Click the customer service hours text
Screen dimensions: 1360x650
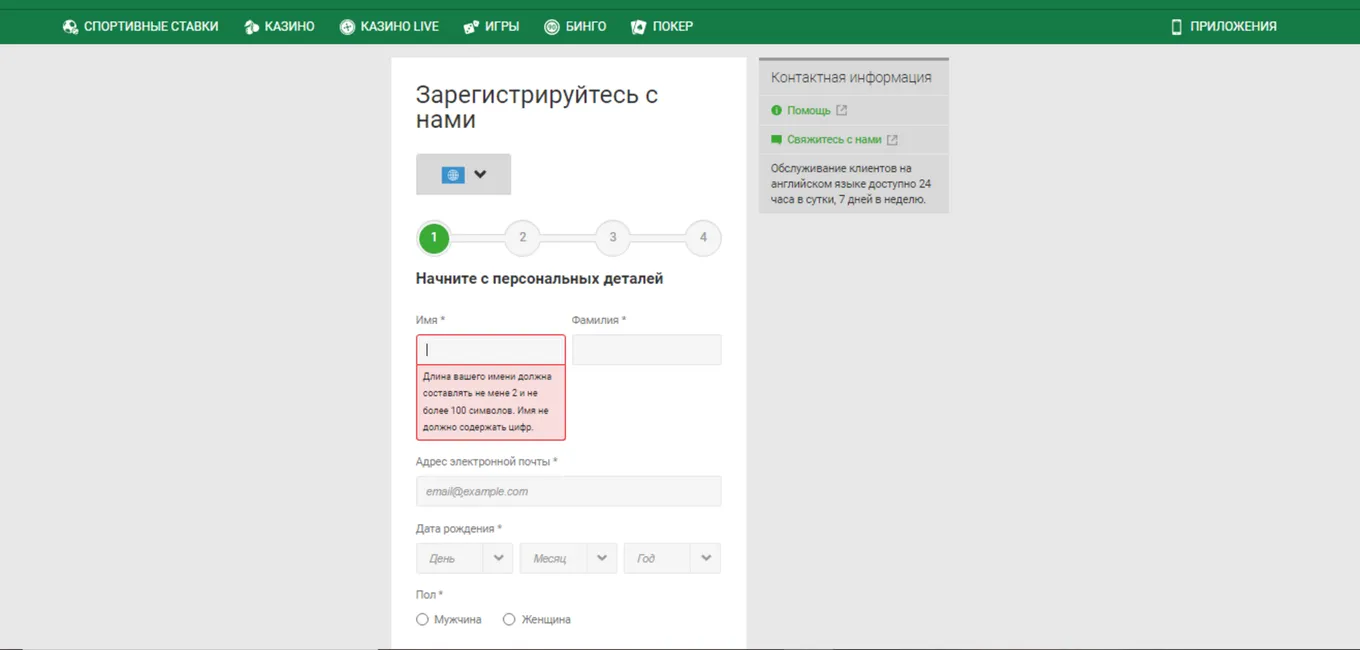pos(851,184)
